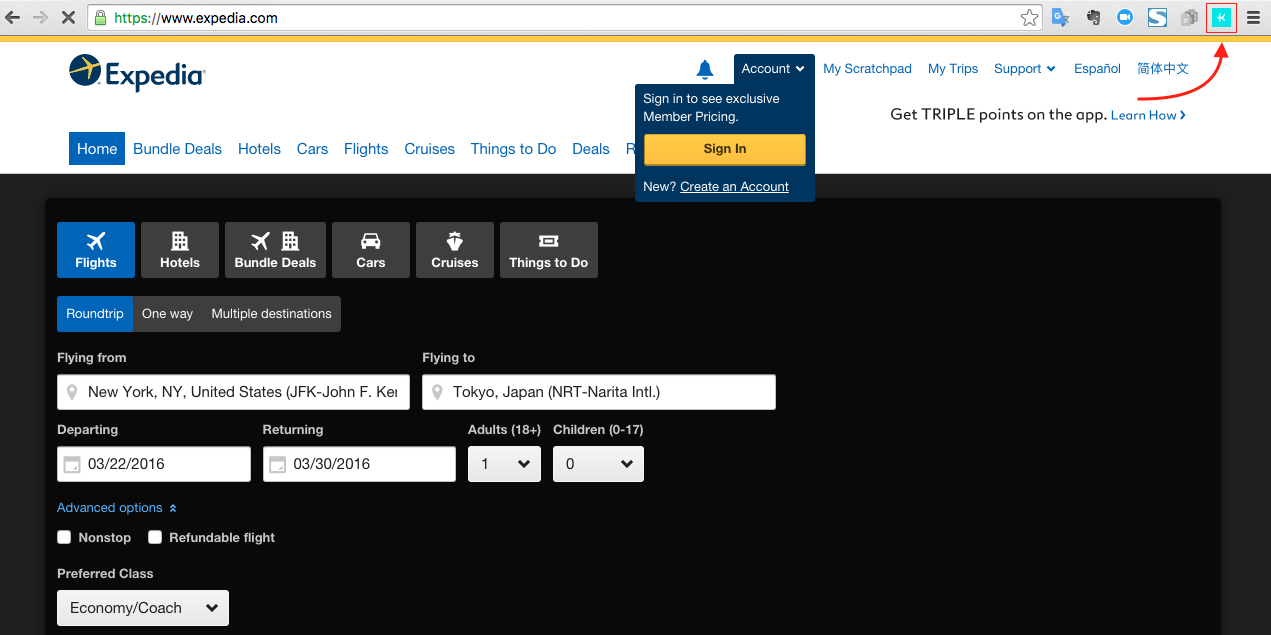Click the blue S extension icon
This screenshot has height=635, width=1271.
[x=1157, y=18]
